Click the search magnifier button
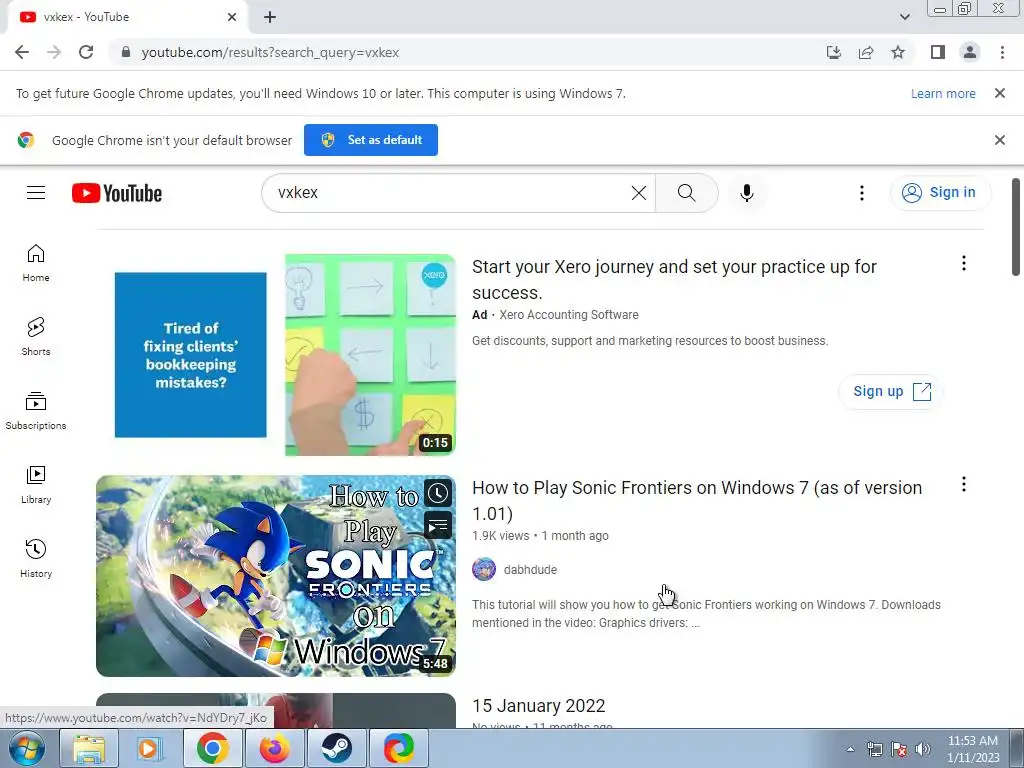Image resolution: width=1024 pixels, height=768 pixels. (686, 193)
